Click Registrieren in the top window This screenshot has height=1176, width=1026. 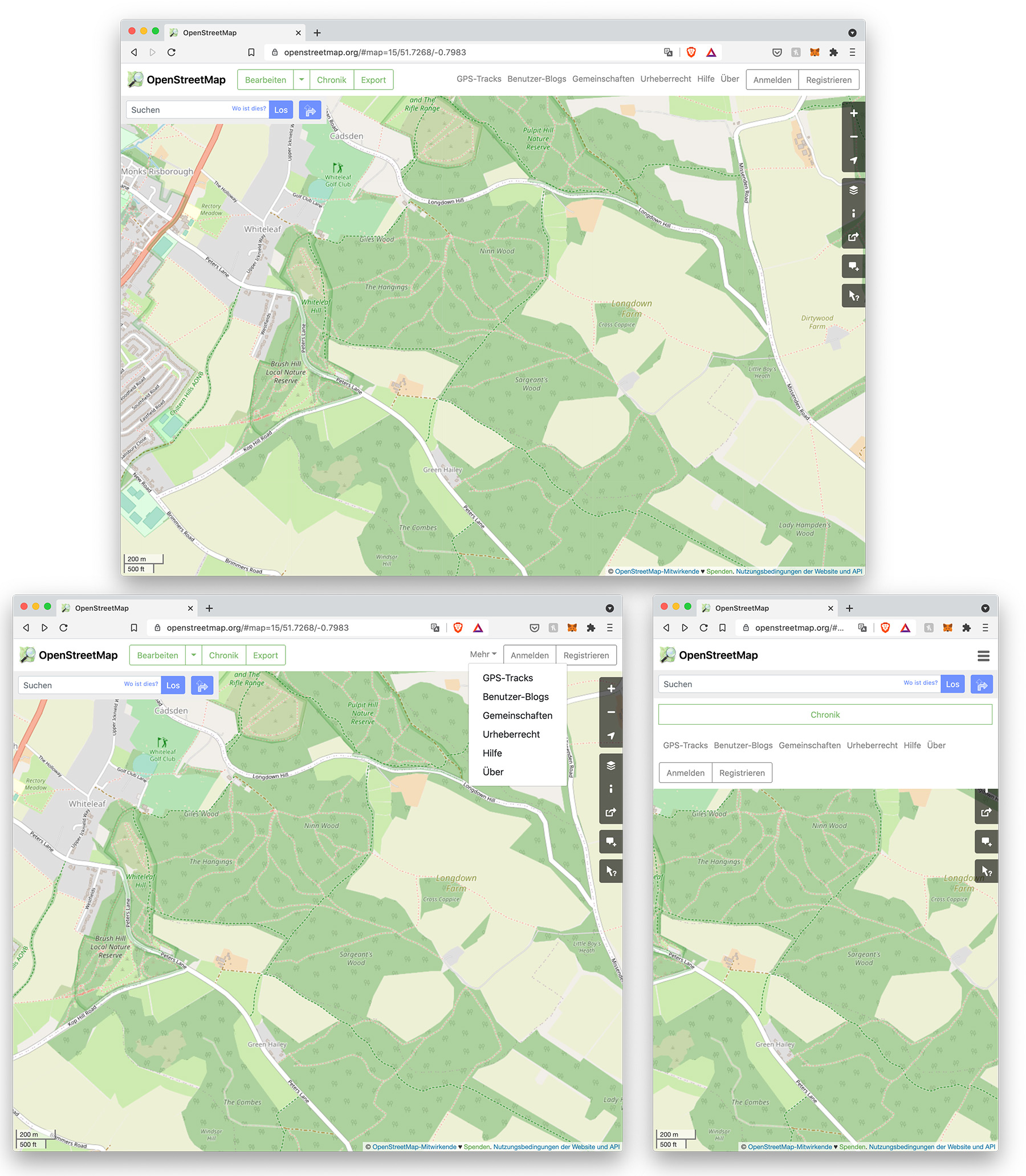(828, 80)
